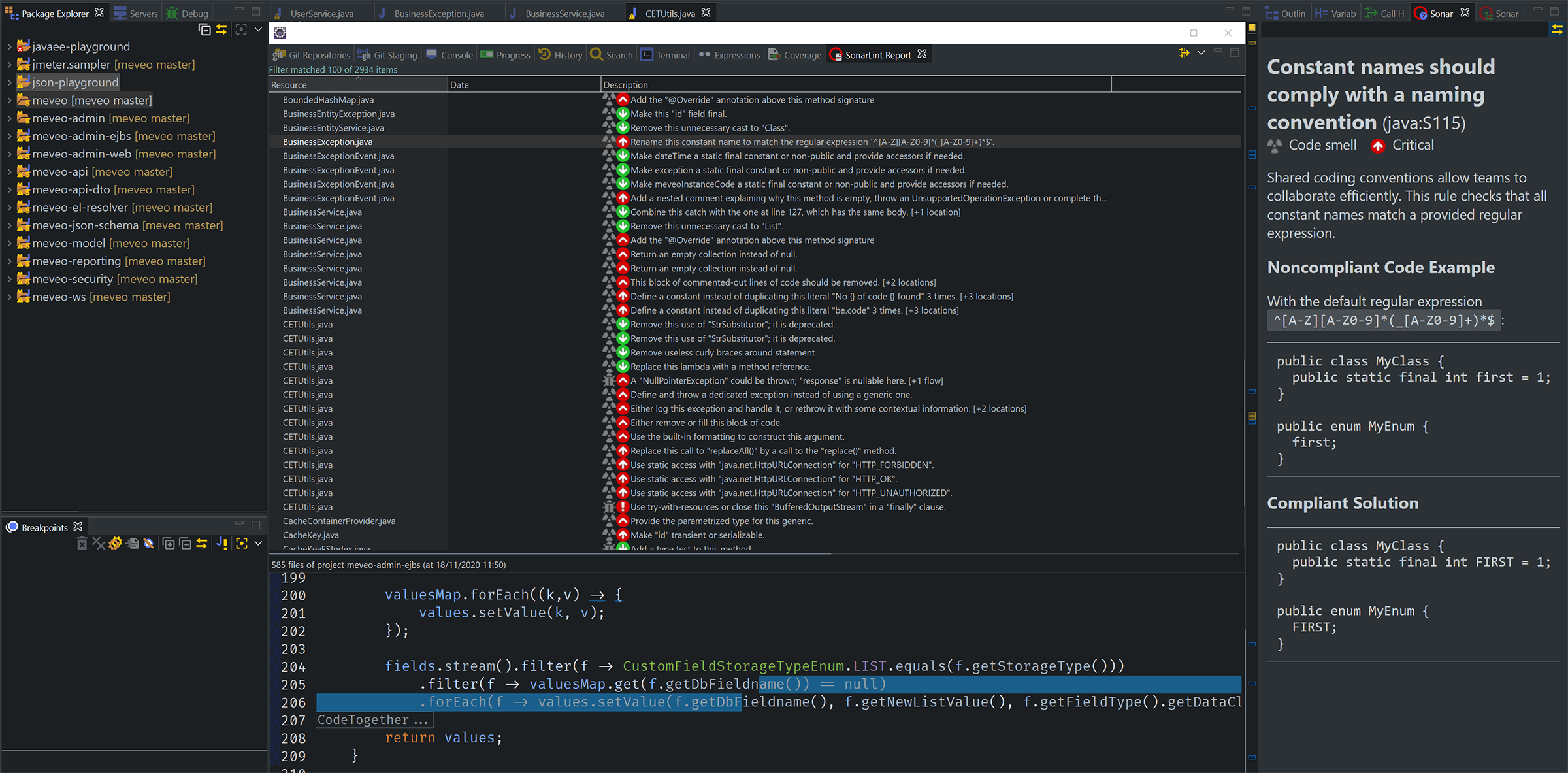Expand javaee-playground project node
The width and height of the screenshot is (1568, 773).
(x=9, y=47)
